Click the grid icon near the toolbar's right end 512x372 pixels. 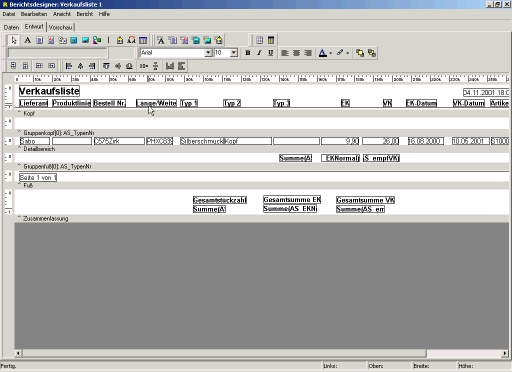pos(259,40)
